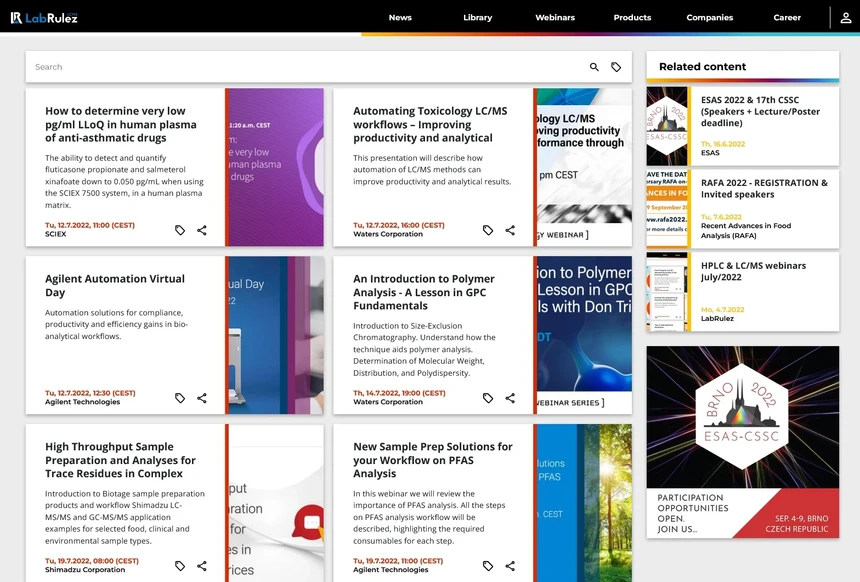860x582 pixels.
Task: Click the Agilent Virtual Day thumbnail image
Action: tap(276, 335)
